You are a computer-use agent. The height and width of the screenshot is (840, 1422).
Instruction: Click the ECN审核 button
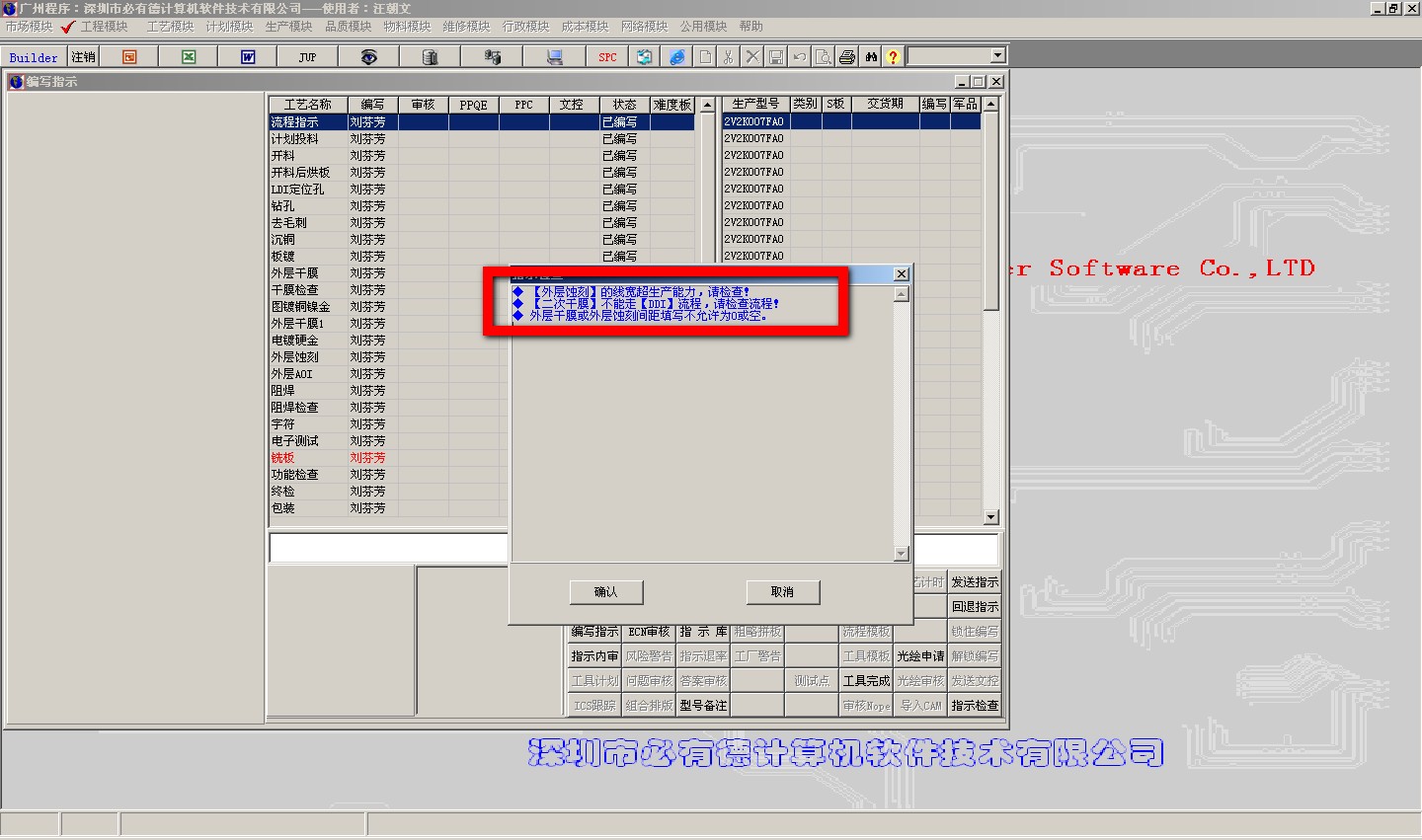(649, 632)
